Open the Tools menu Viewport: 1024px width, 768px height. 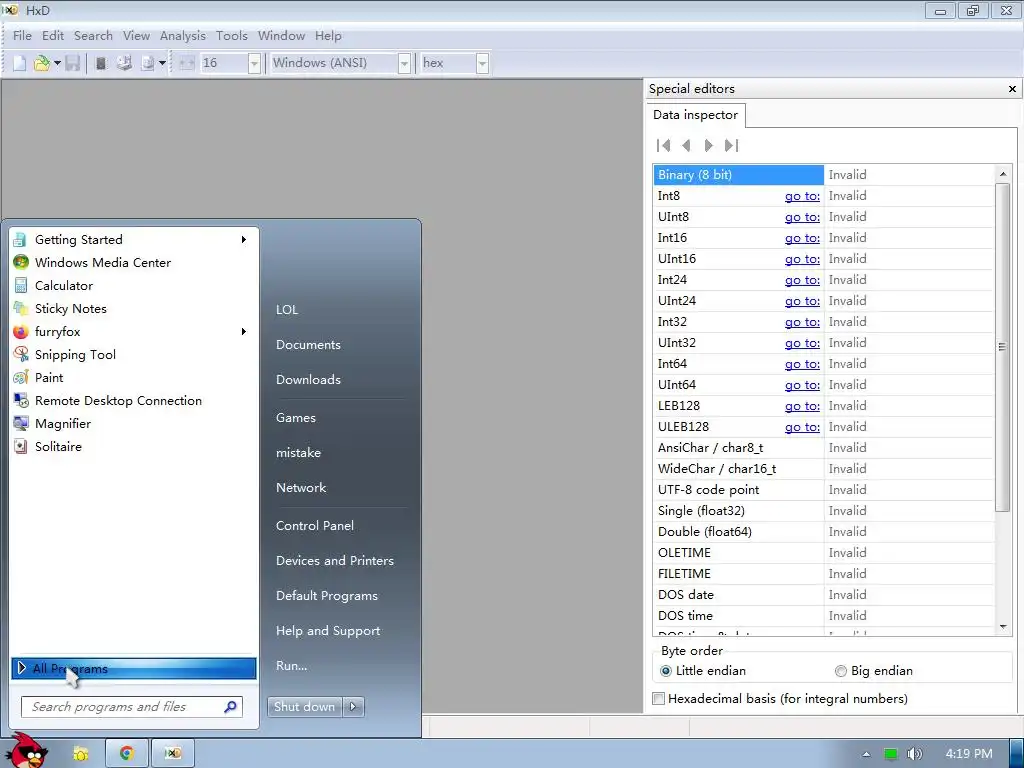point(232,36)
